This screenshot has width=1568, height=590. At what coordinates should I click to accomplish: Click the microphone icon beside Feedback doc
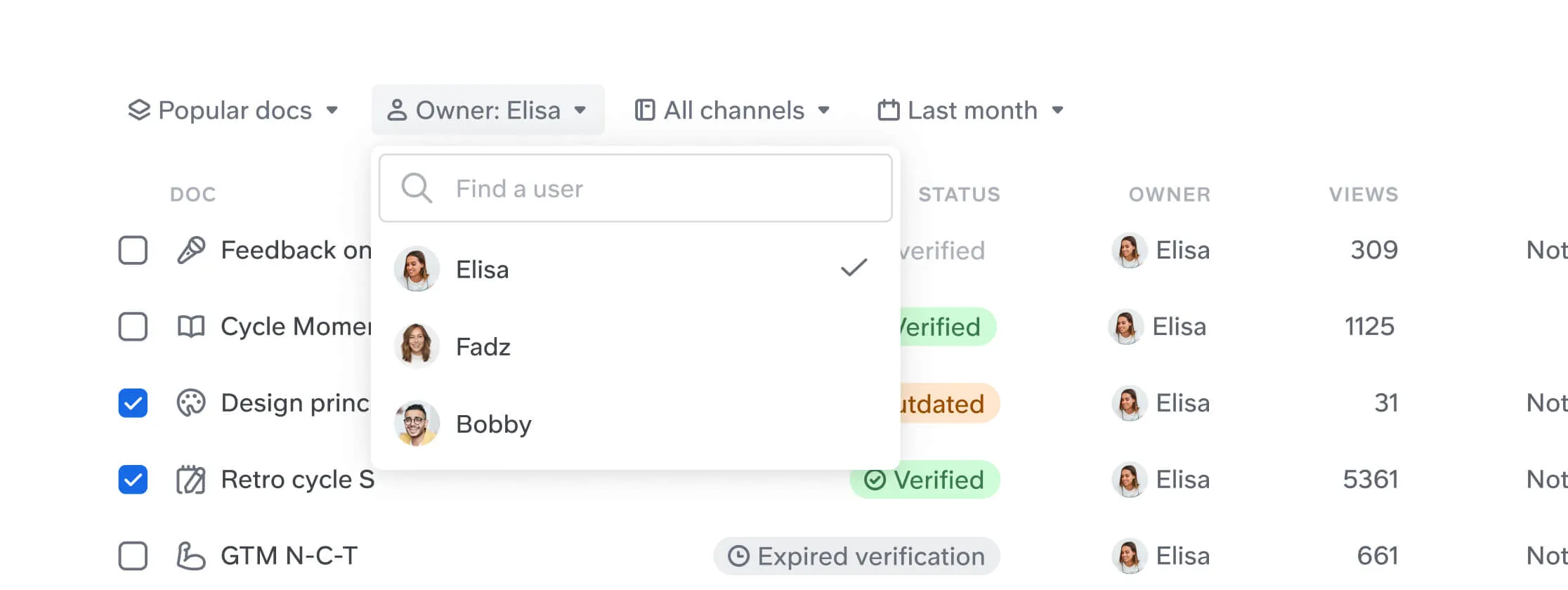coord(191,250)
